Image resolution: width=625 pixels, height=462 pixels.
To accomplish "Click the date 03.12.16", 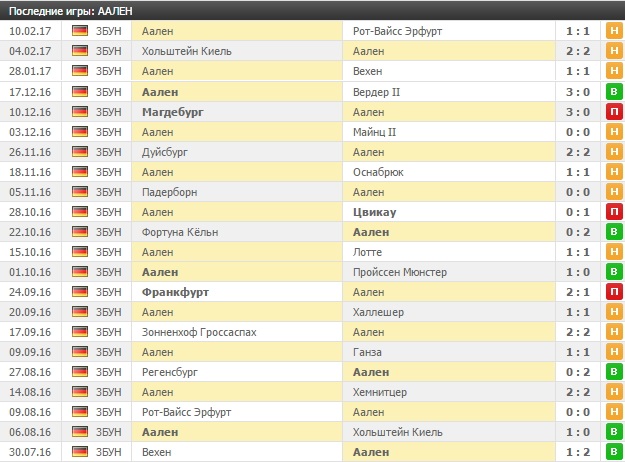I will point(30,132).
